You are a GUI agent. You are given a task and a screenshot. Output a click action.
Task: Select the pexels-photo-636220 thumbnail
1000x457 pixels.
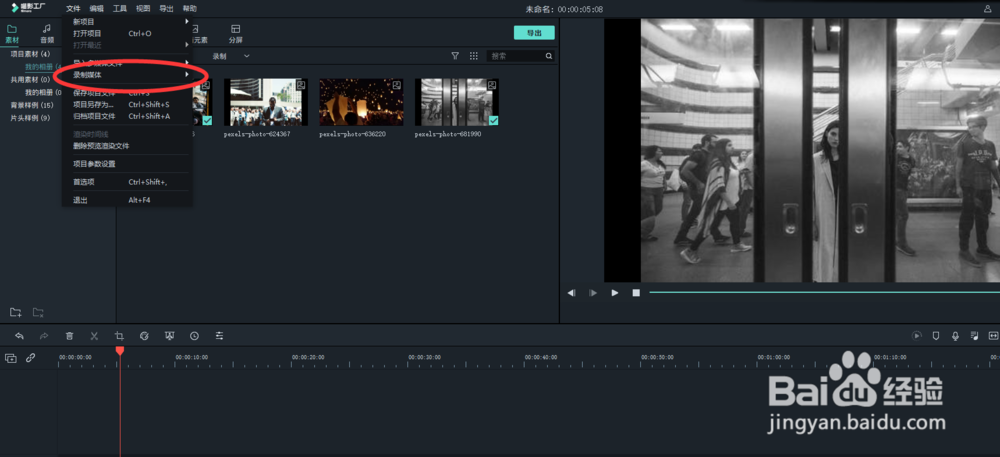pyautogui.click(x=361, y=102)
